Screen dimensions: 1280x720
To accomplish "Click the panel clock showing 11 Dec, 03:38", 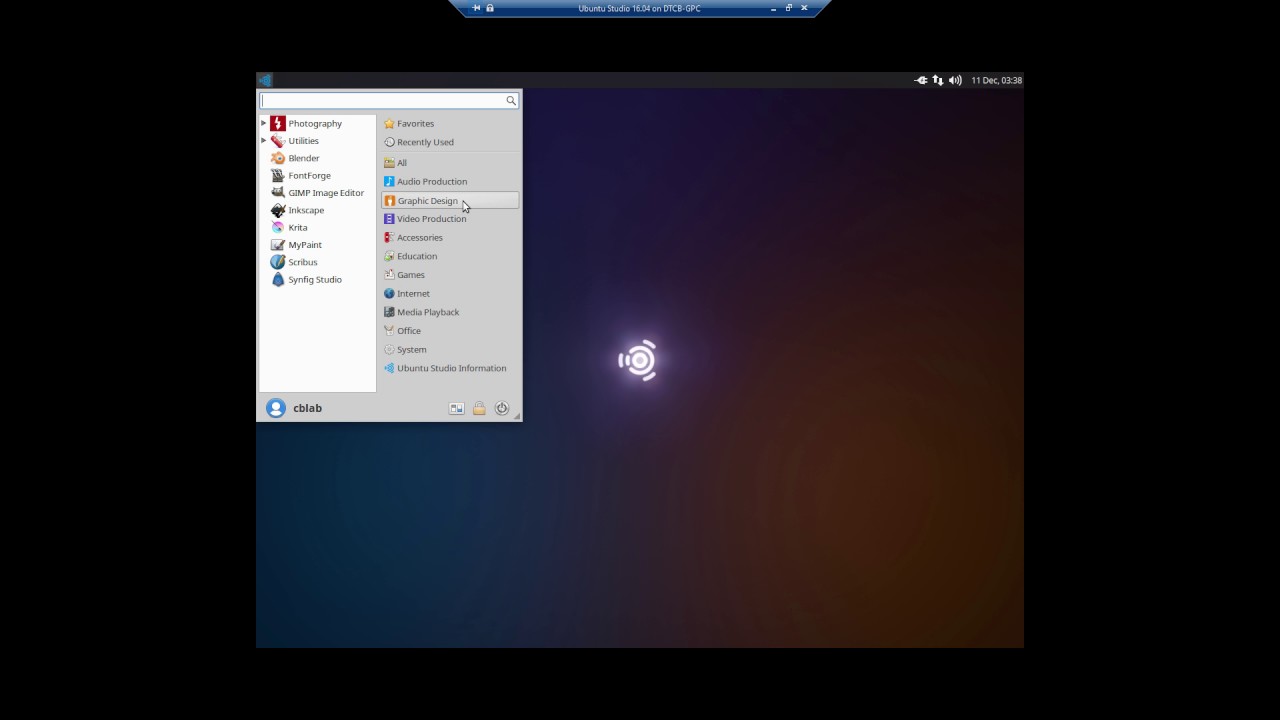I will 997,80.
